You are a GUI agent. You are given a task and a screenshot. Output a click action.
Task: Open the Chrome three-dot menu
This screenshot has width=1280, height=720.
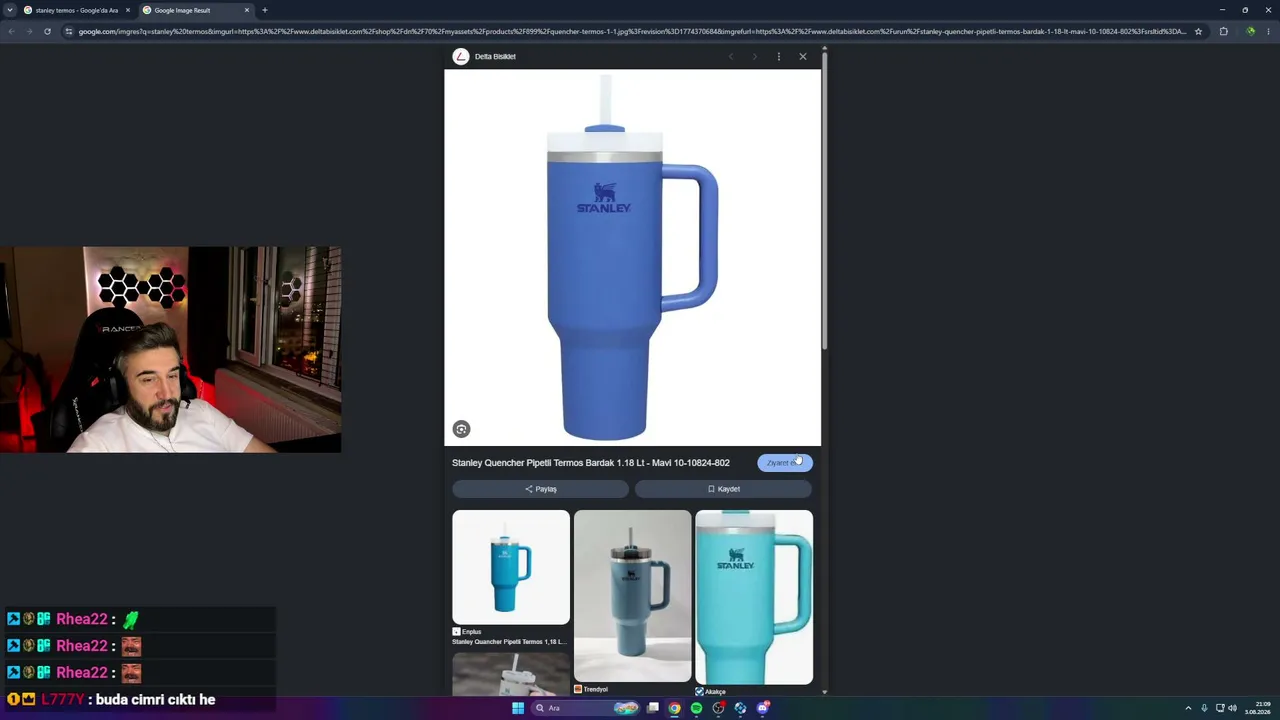(1268, 31)
